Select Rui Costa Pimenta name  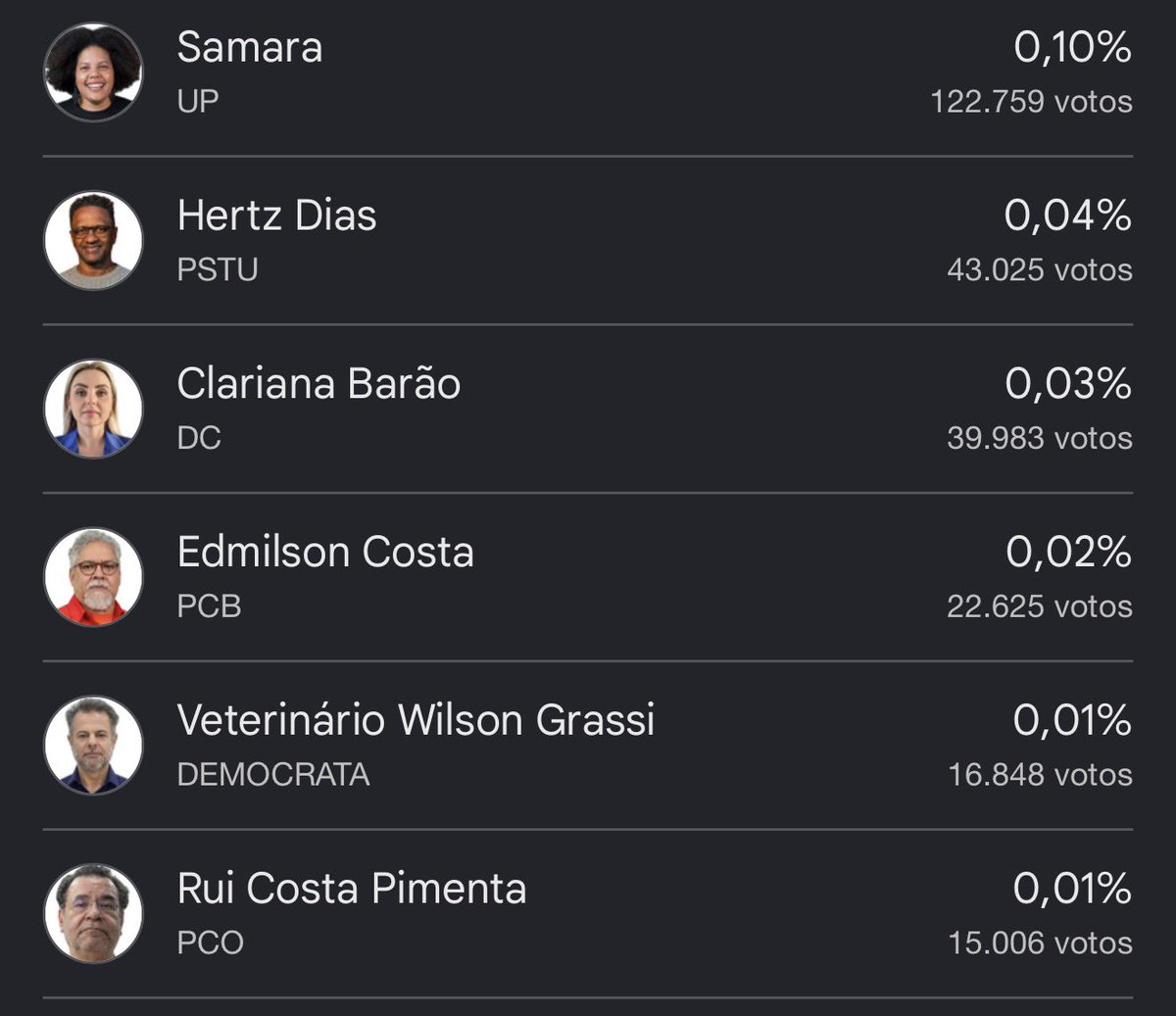click(x=352, y=890)
